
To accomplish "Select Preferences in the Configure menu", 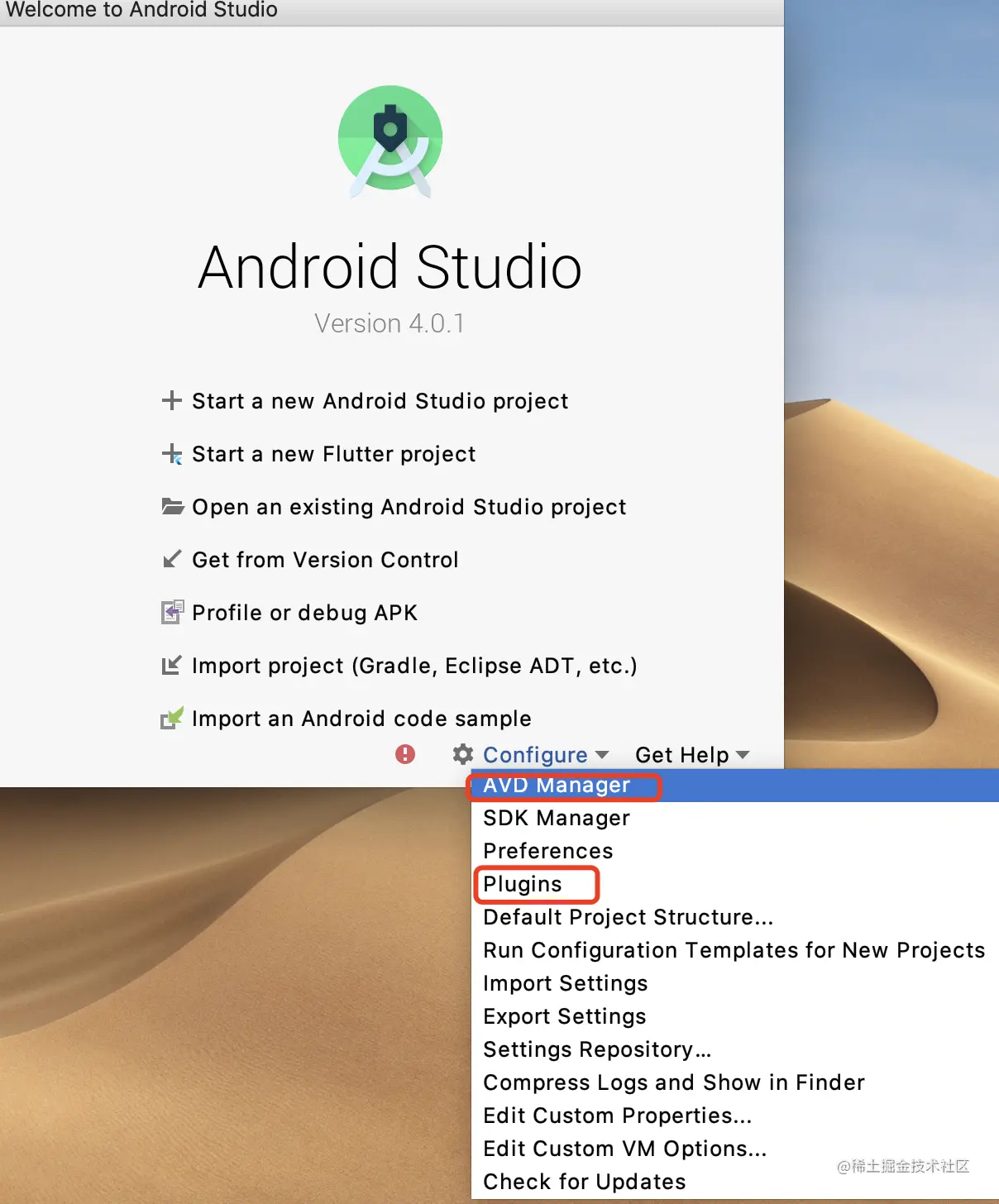I will click(x=734, y=851).
